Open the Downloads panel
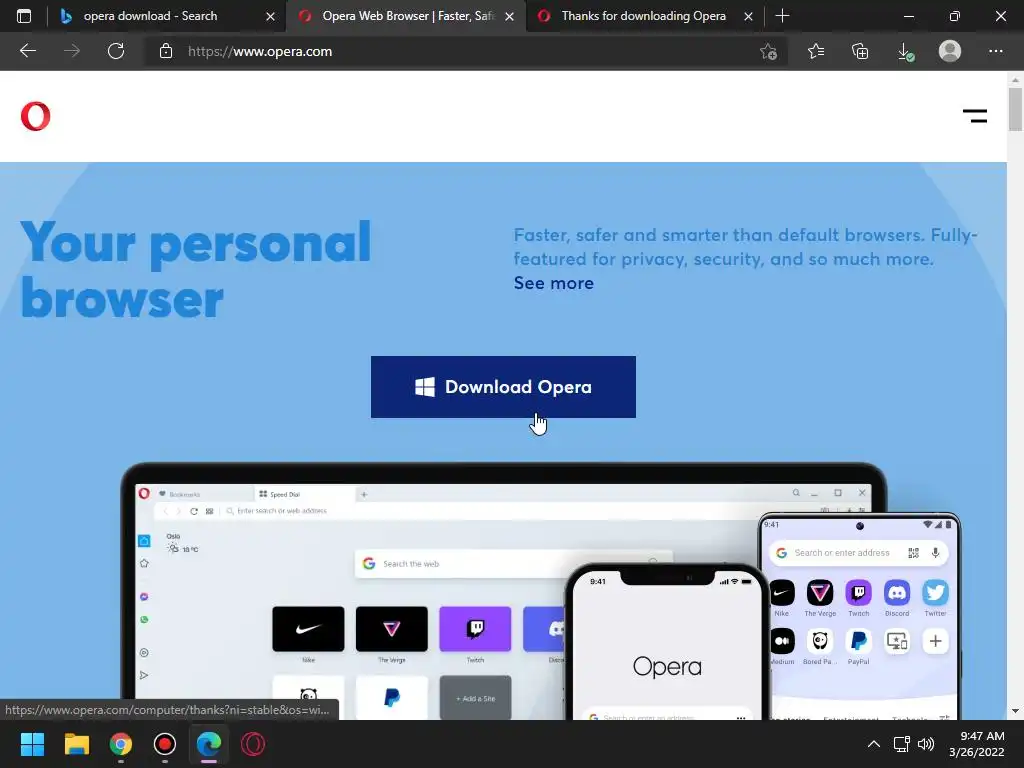The width and height of the screenshot is (1024, 768). (x=905, y=51)
